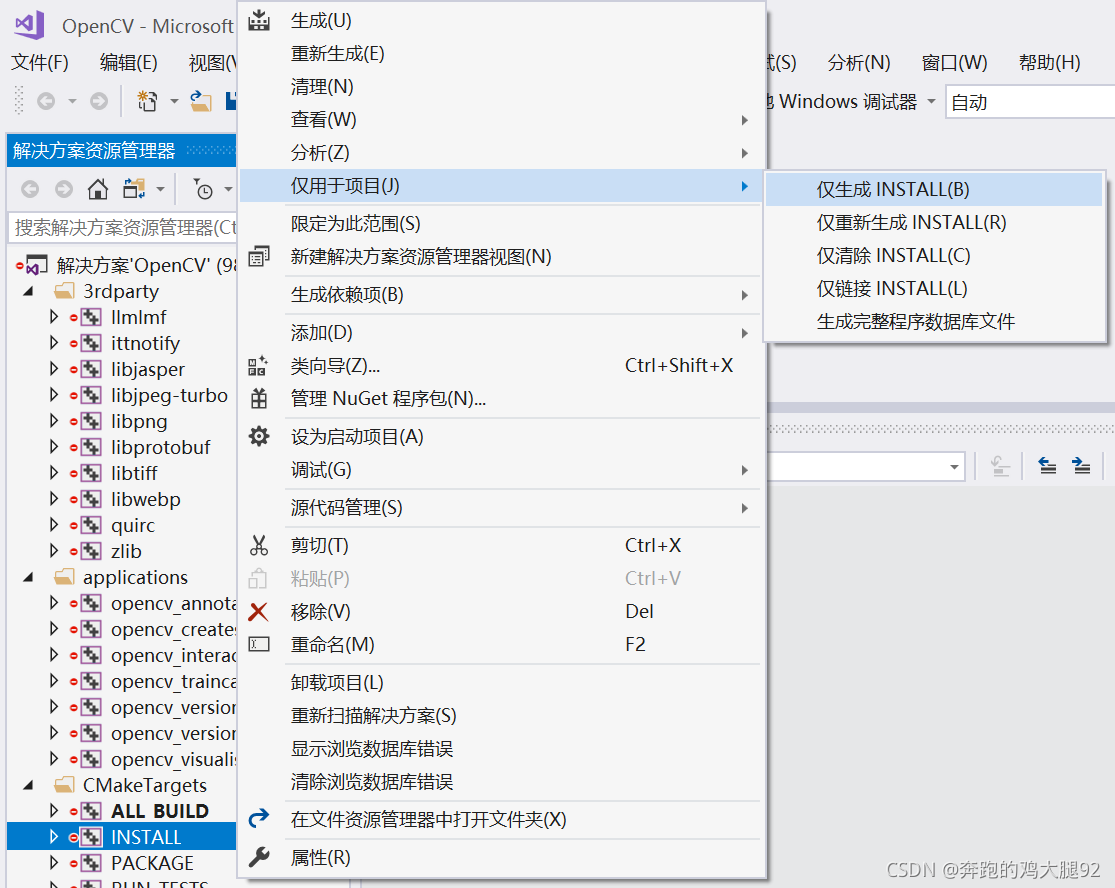Click the Visual Studio logo icon
Viewport: 1115px width, 888px height.
pyautogui.click(x=29, y=26)
